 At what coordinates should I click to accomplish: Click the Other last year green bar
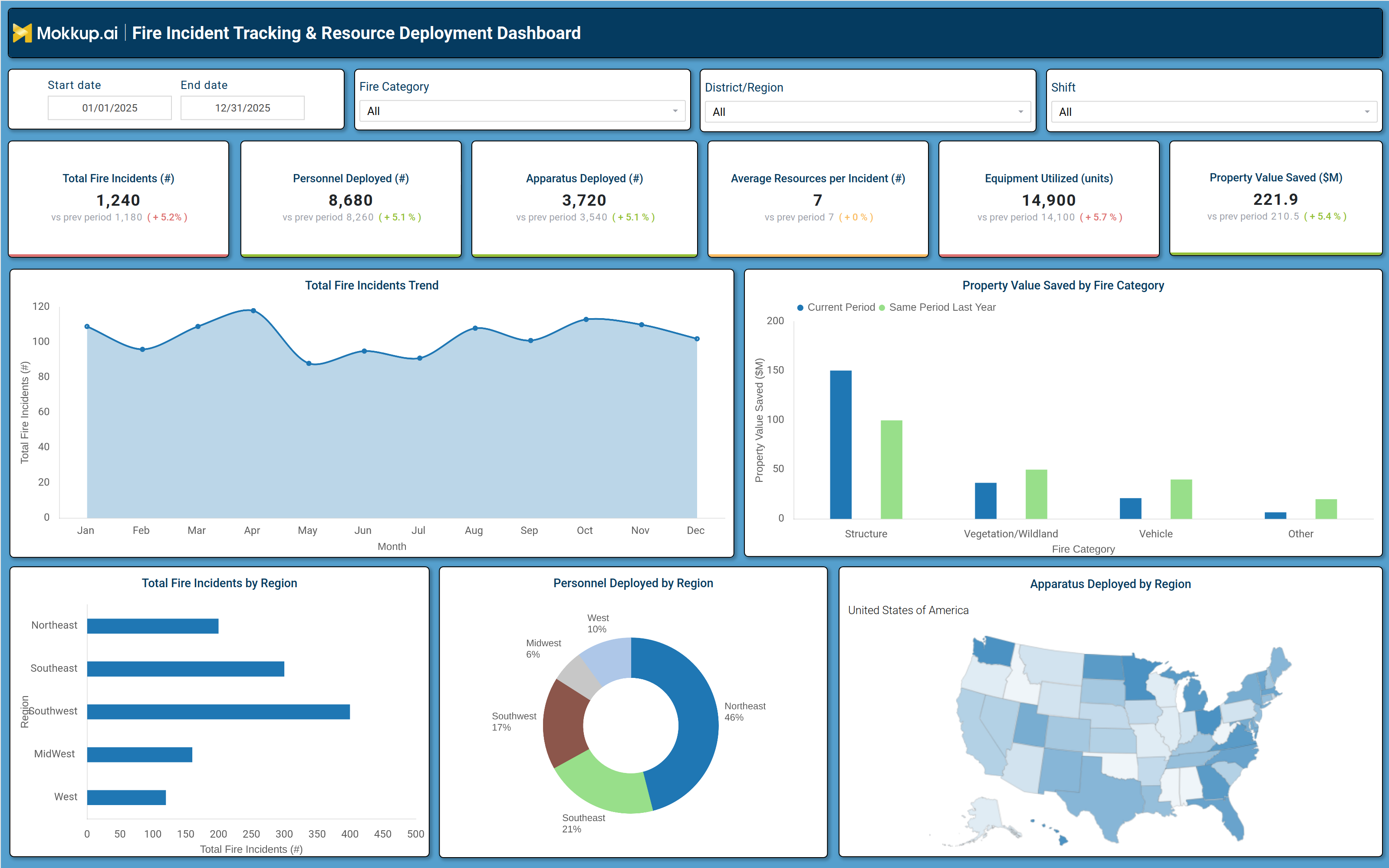click(1326, 509)
